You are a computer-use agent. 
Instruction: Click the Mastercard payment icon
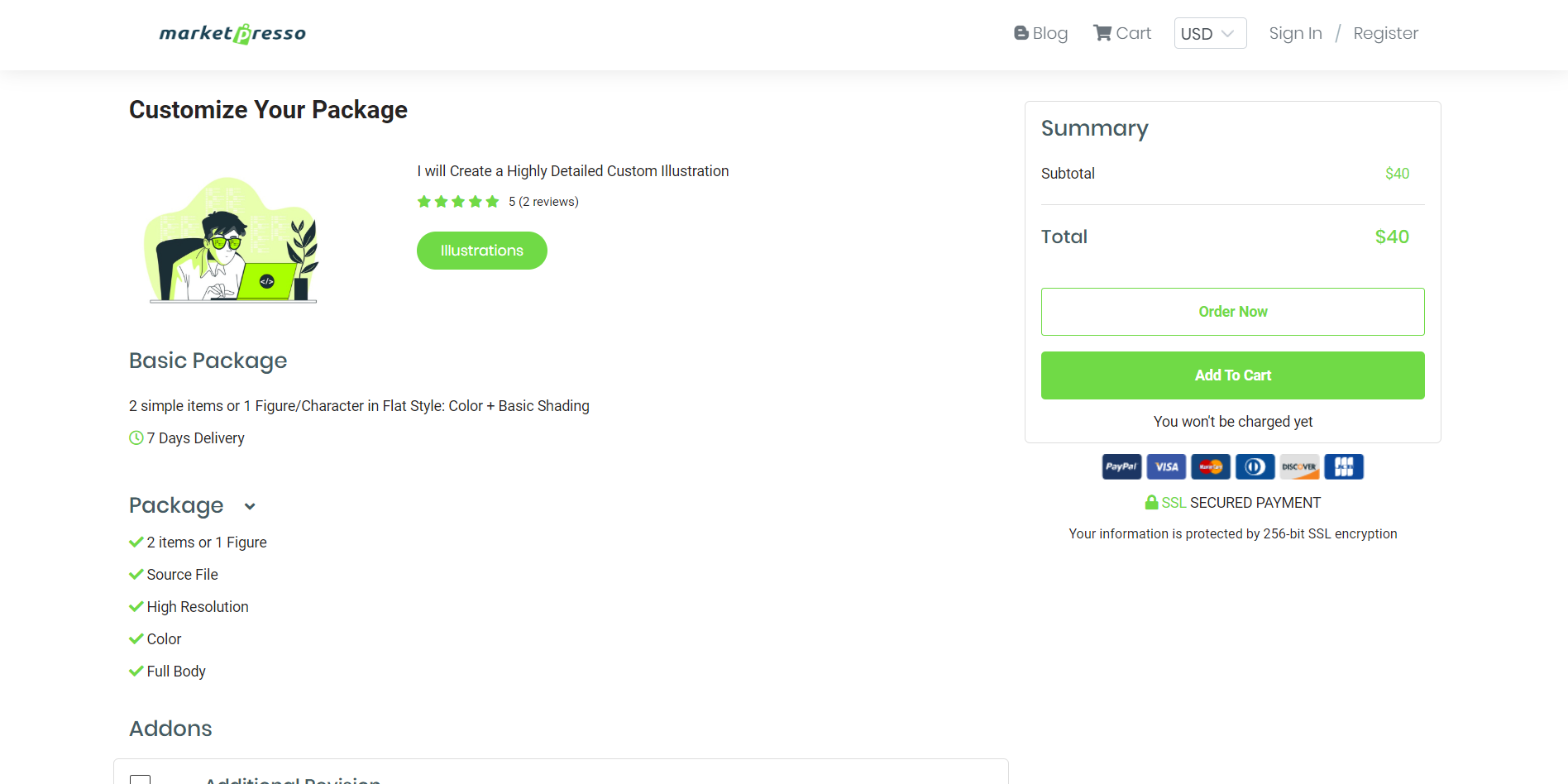pyautogui.click(x=1211, y=466)
